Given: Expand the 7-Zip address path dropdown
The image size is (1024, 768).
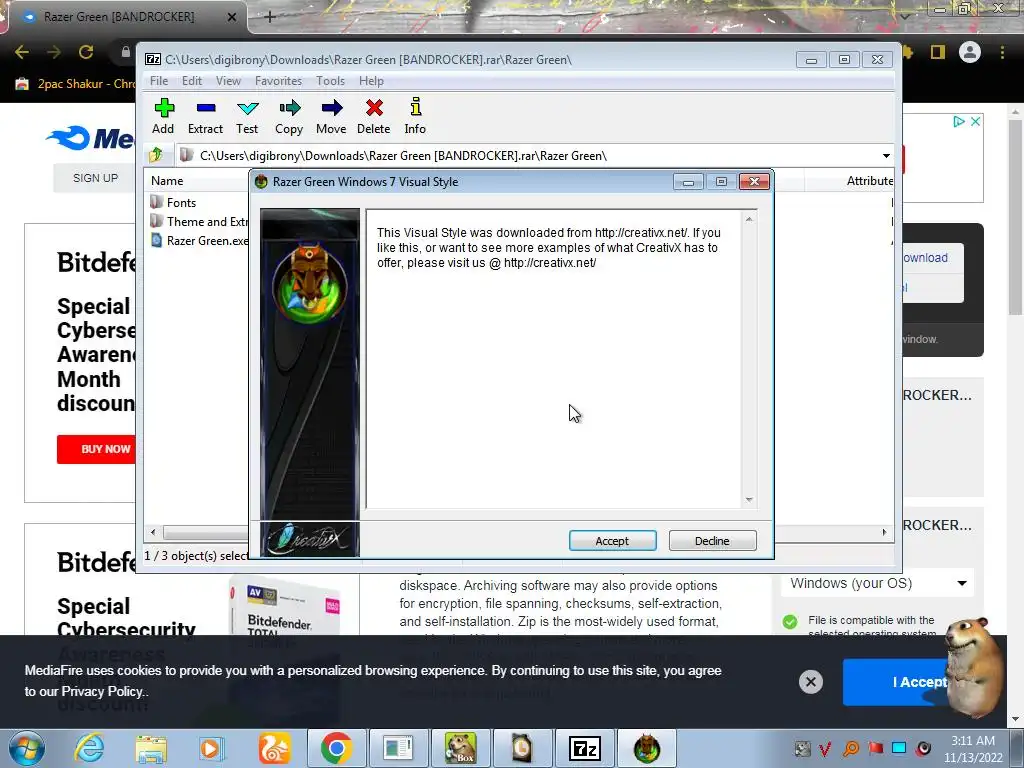Looking at the screenshot, I should coord(886,155).
